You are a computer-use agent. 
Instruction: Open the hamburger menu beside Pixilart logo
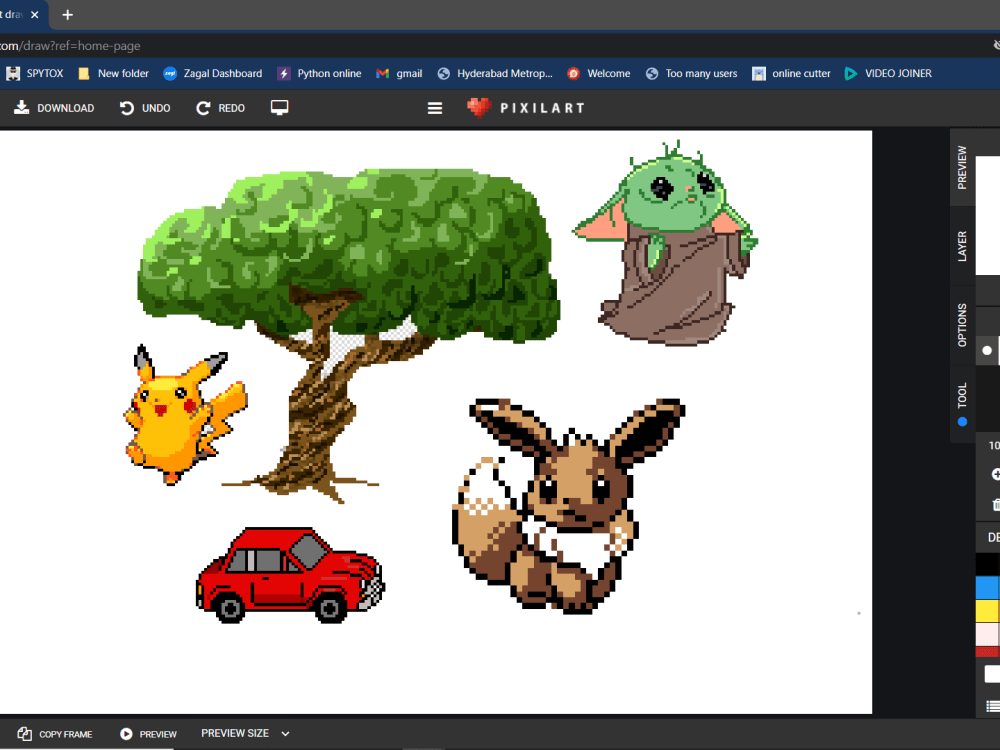point(435,108)
